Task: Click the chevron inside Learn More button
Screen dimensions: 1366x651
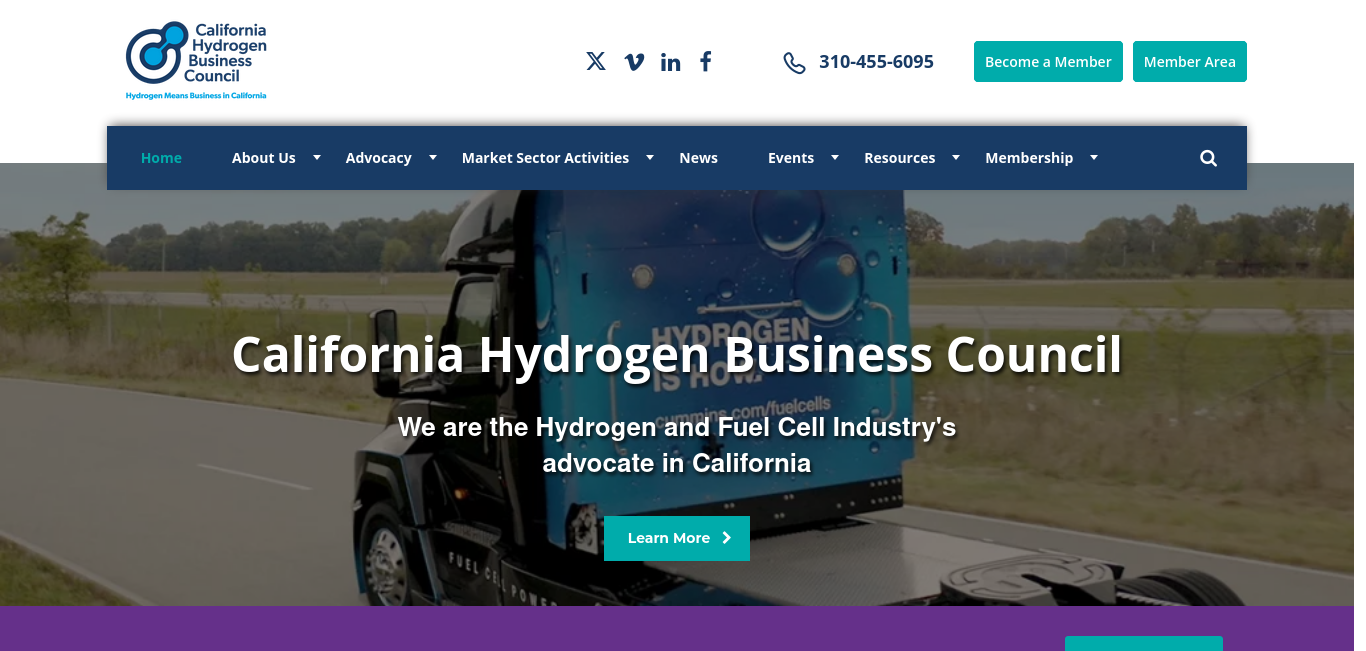Action: [727, 538]
